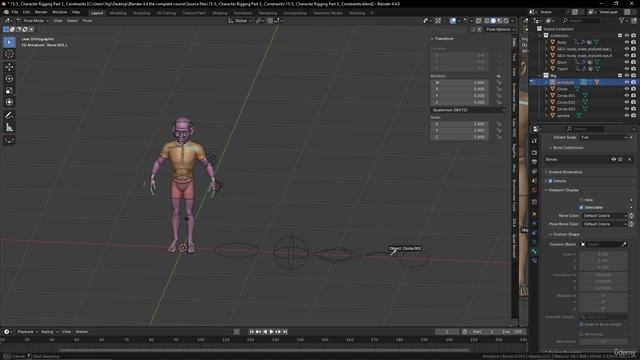
Task: Open Playback menu in timeline
Action: [x=27, y=332]
